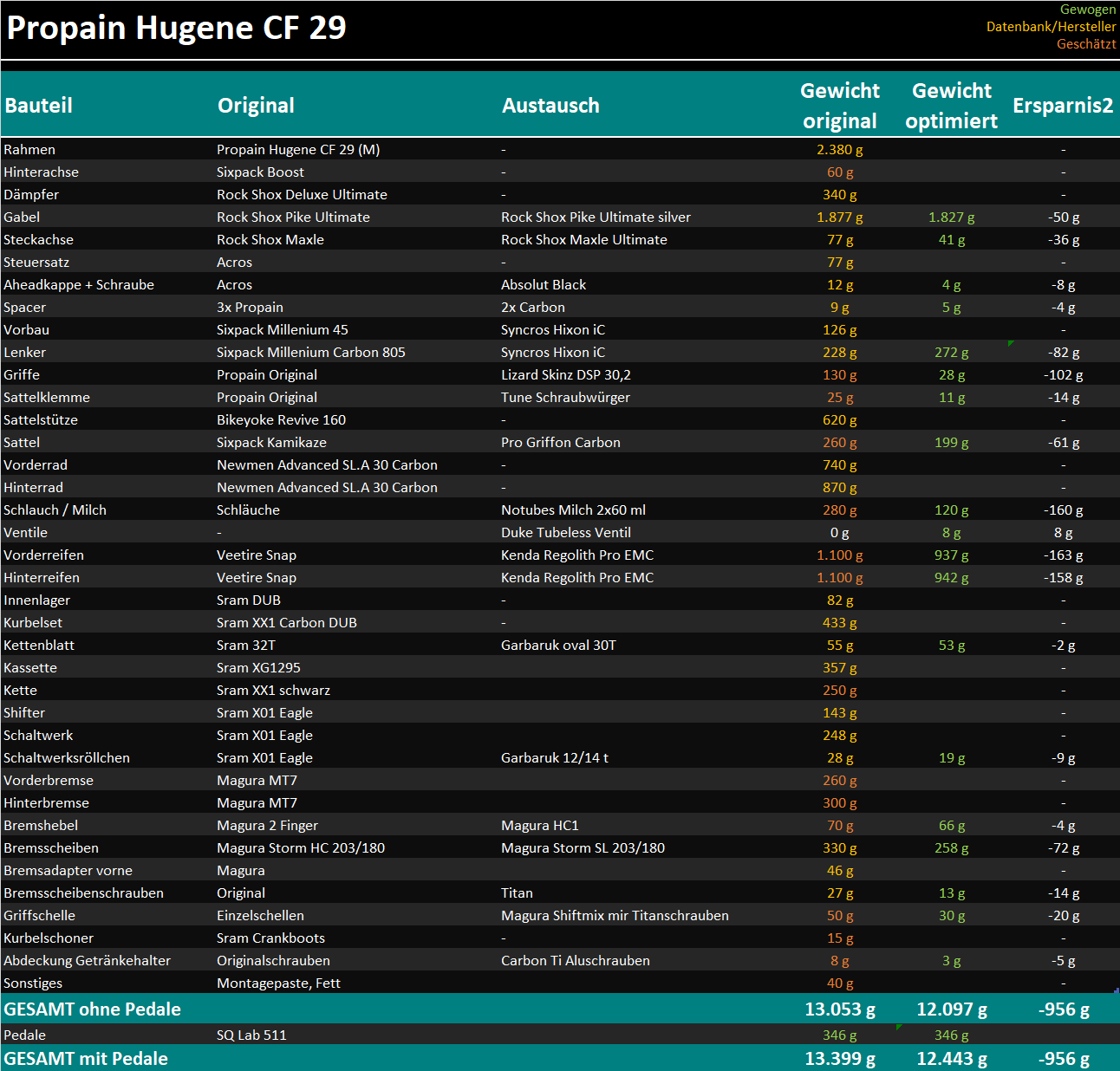Click the Bauteil column header

click(38, 106)
